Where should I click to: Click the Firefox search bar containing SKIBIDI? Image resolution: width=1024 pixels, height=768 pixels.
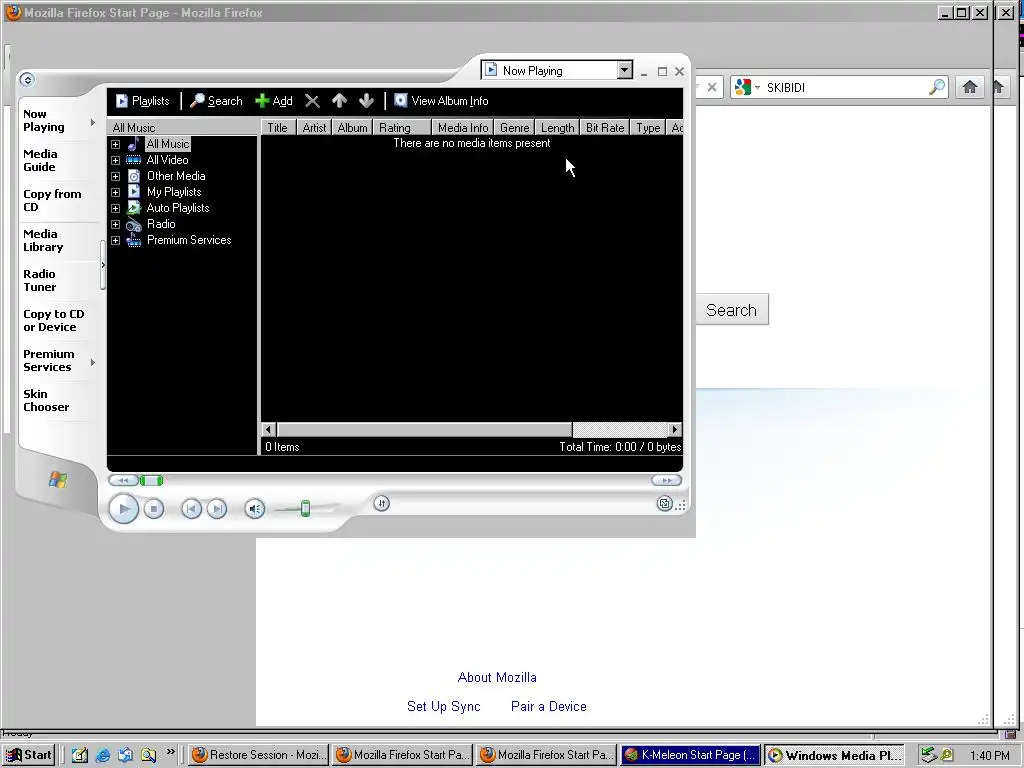coord(838,87)
